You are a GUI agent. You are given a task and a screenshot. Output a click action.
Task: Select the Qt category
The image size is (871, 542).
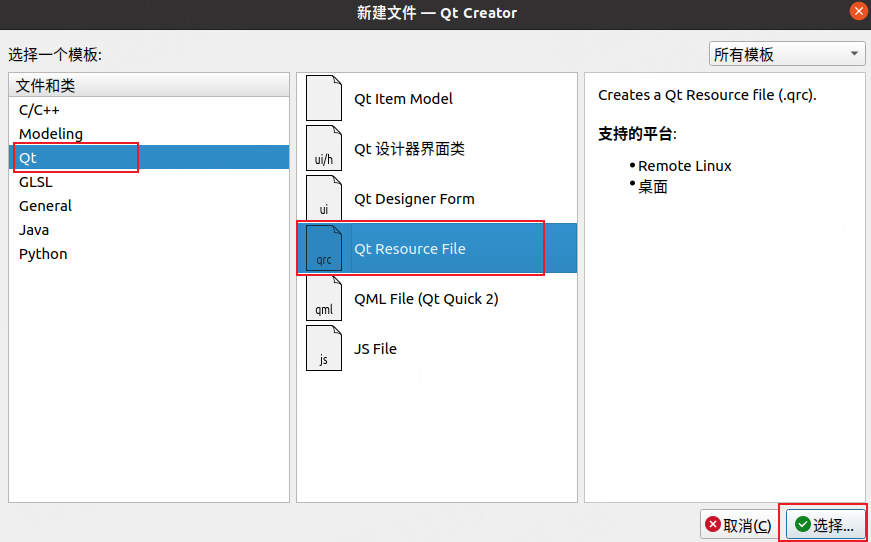(x=149, y=158)
